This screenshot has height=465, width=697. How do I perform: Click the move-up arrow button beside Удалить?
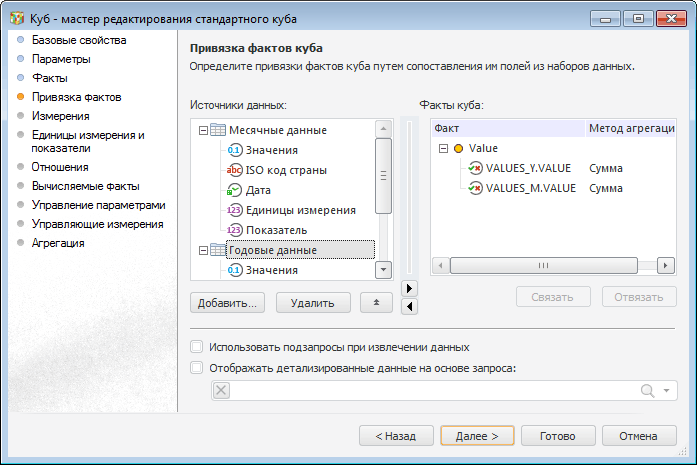[375, 302]
